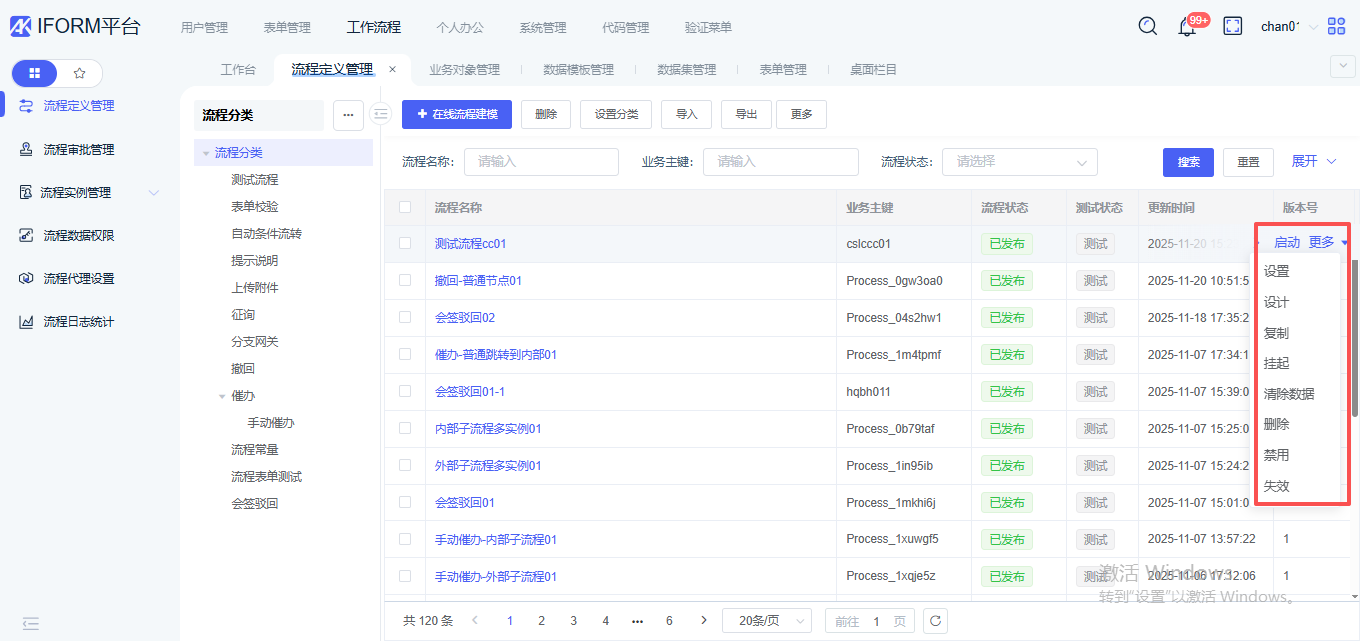The width and height of the screenshot is (1360, 641).
Task: Tick the select-all checkbox in table header
Action: tap(405, 207)
